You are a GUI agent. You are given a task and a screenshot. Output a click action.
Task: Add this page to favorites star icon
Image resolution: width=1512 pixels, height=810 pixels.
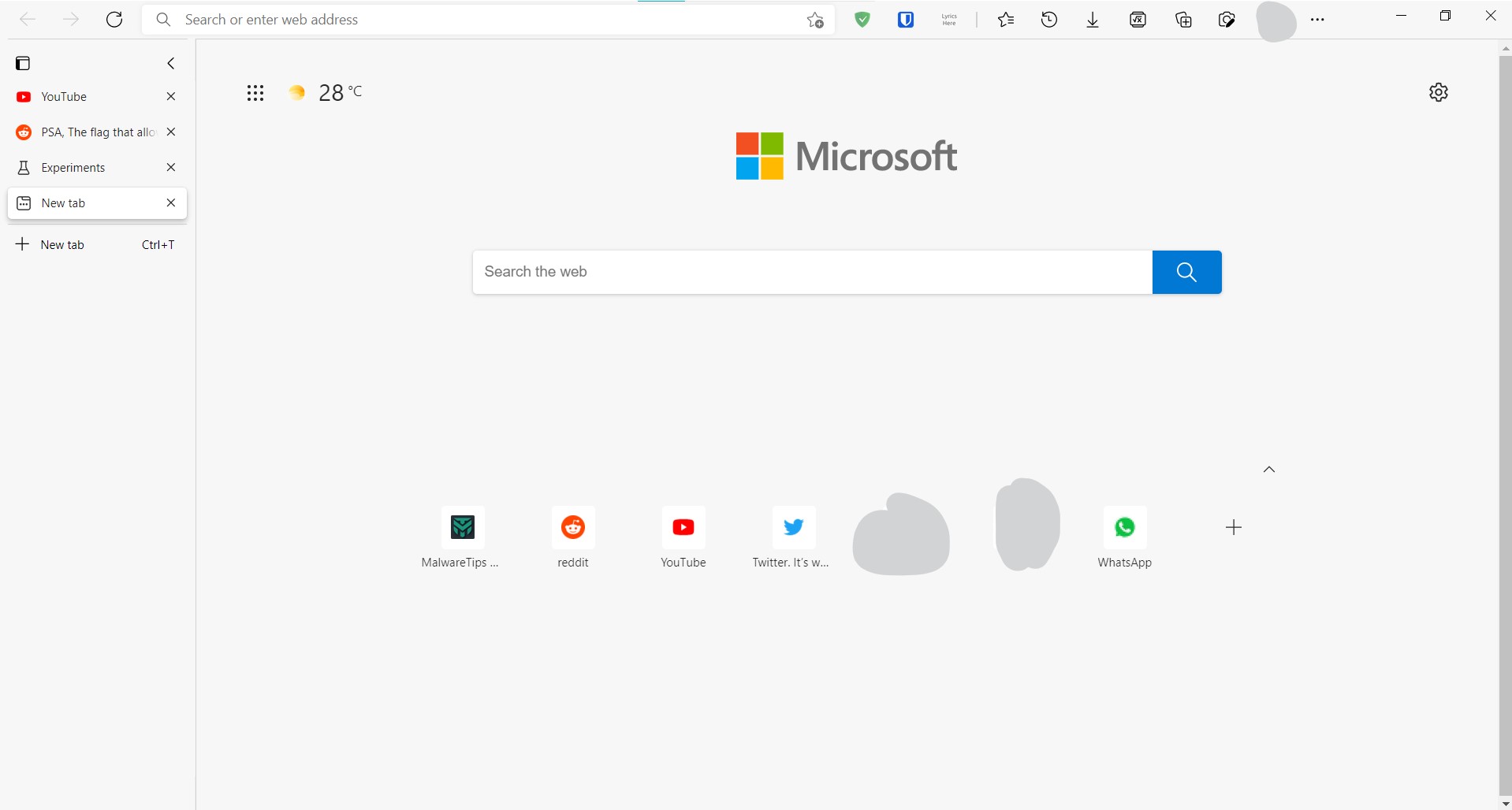click(x=815, y=20)
